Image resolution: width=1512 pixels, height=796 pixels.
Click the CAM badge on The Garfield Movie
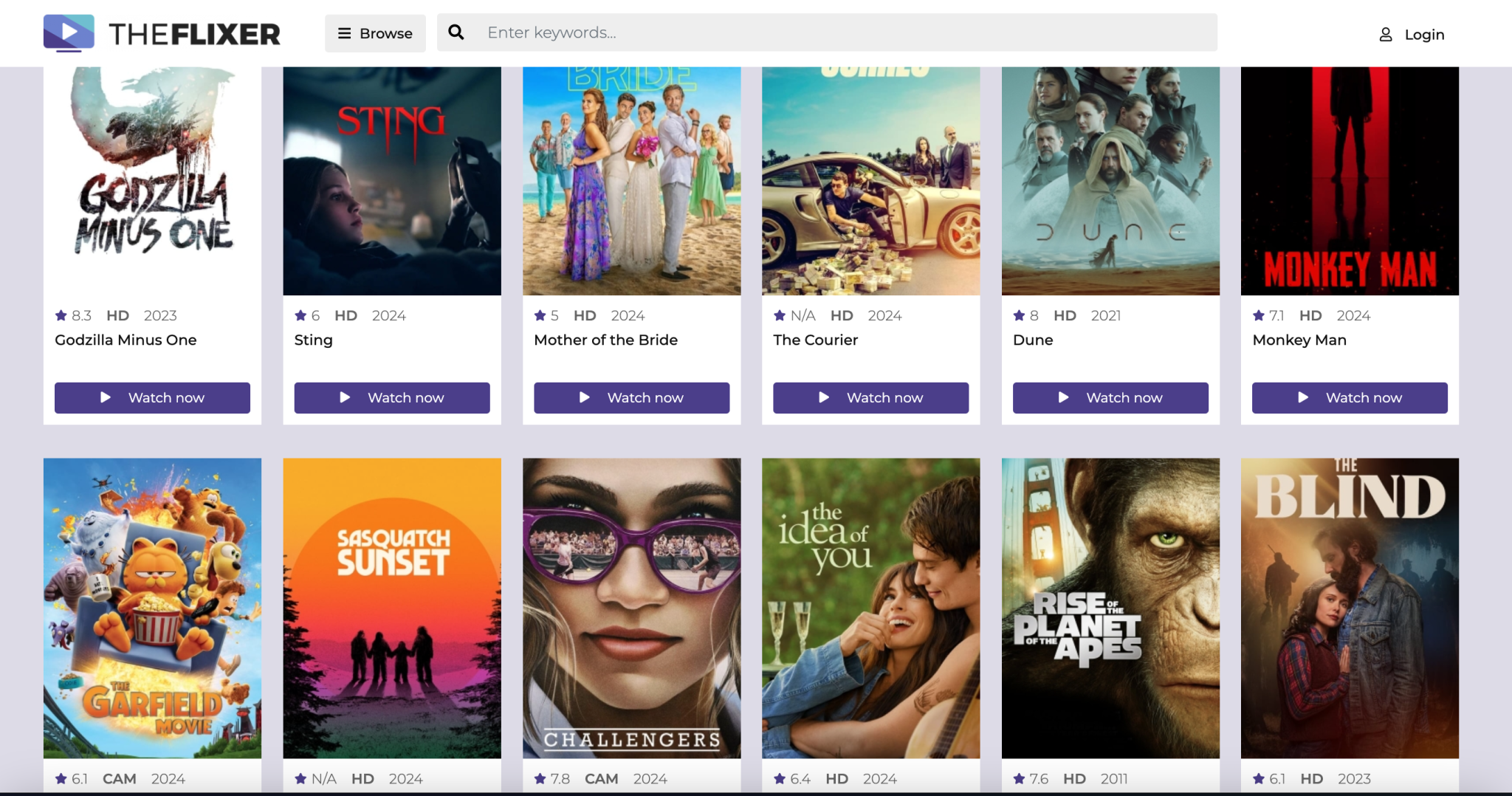[x=120, y=778]
